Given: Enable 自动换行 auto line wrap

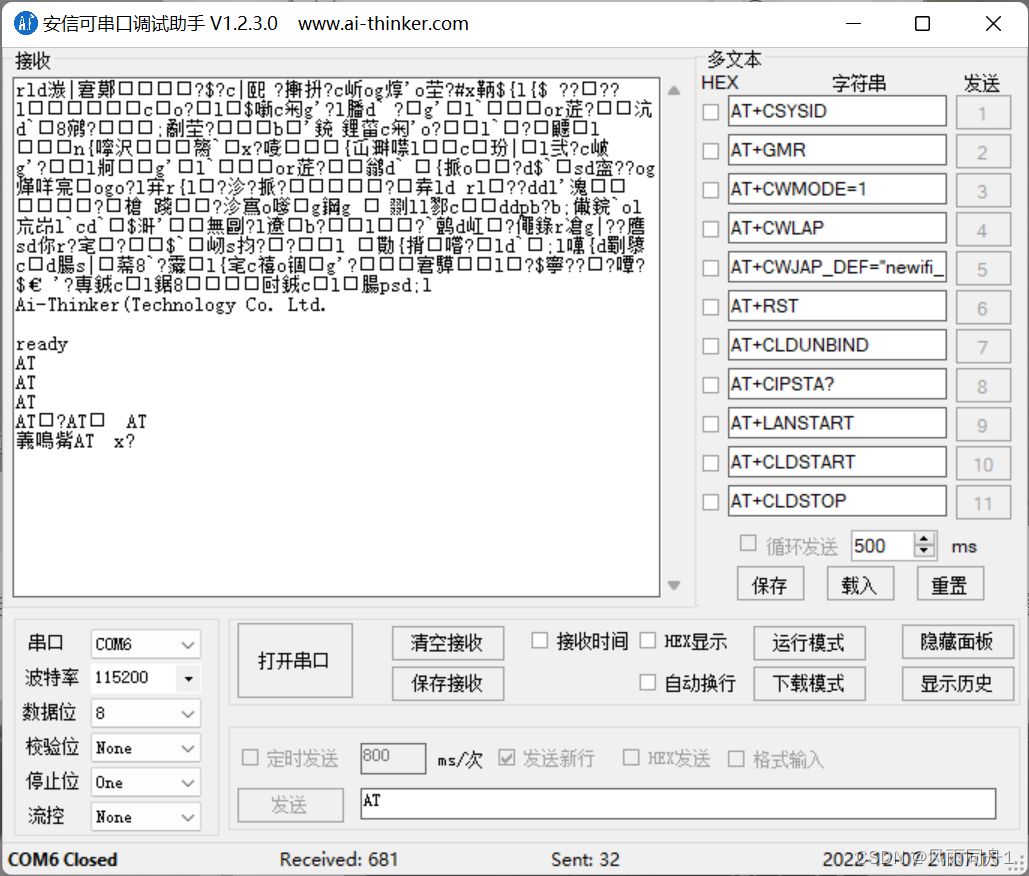Looking at the screenshot, I should coord(649,682).
